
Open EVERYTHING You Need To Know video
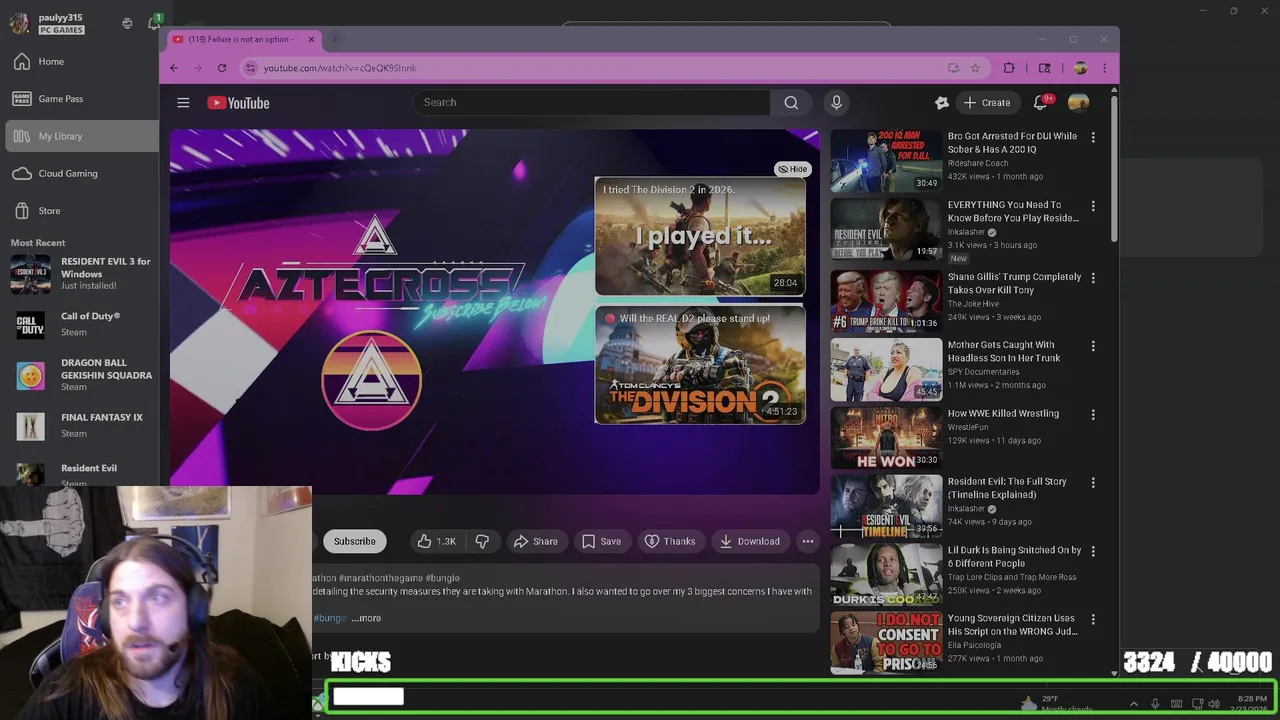tap(1013, 211)
